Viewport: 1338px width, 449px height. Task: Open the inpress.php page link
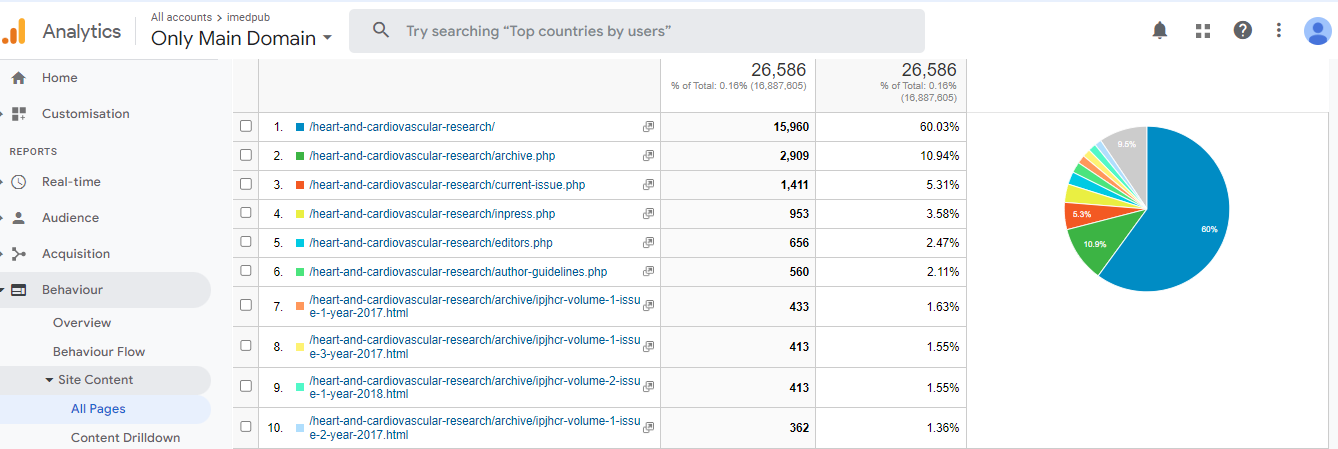point(432,214)
